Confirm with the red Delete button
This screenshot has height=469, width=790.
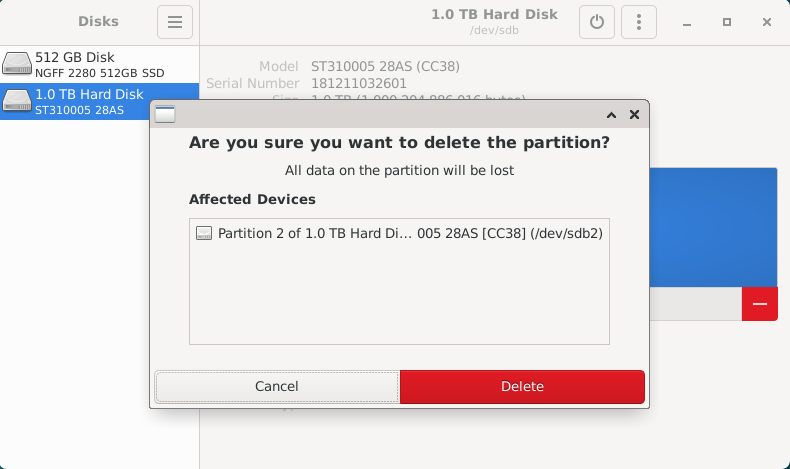(x=522, y=386)
